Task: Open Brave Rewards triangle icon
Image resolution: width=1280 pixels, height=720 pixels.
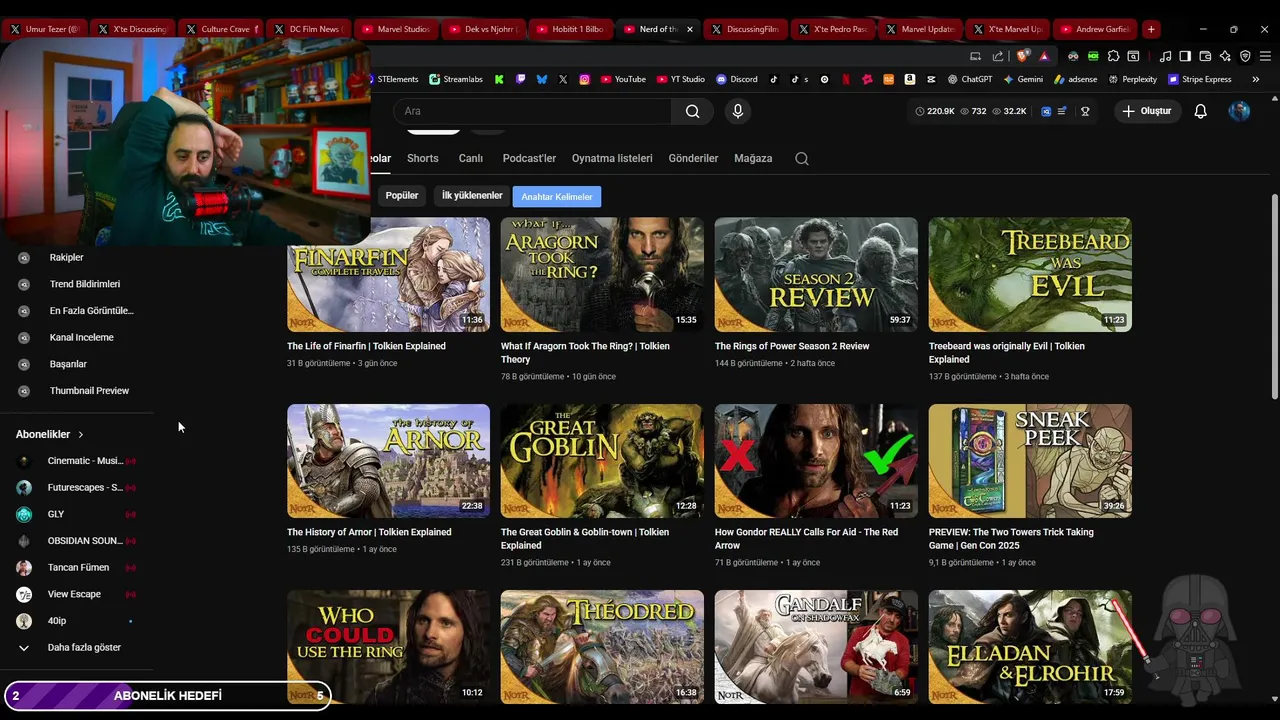Action: pos(1044,56)
